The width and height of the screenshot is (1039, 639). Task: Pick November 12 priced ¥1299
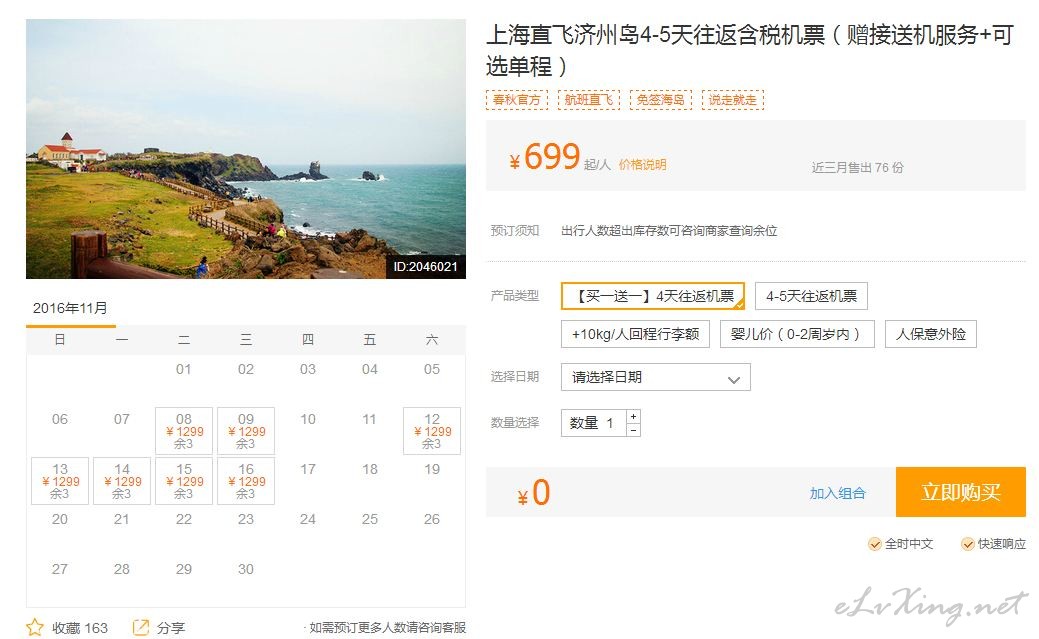432,431
